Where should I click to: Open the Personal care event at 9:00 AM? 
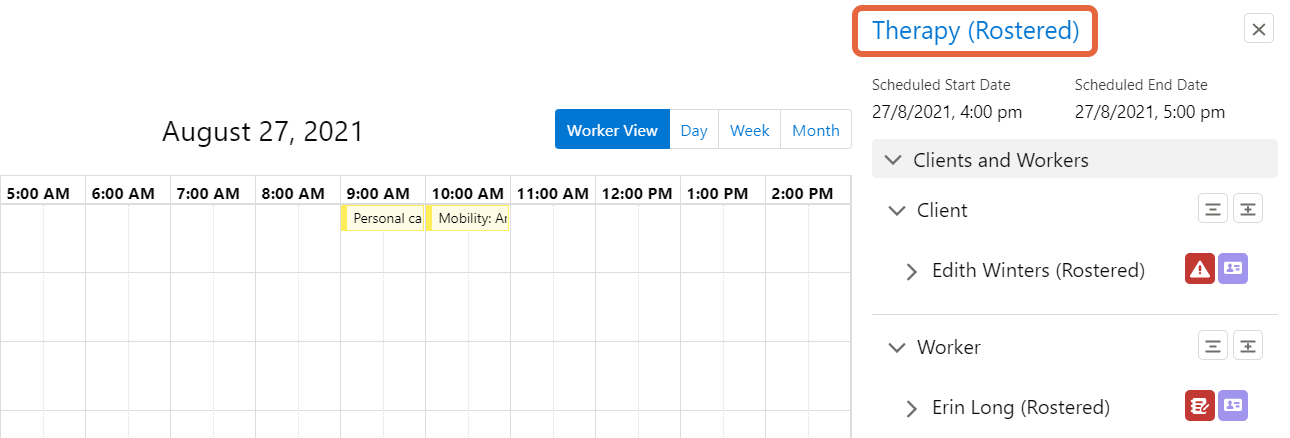(x=383, y=218)
